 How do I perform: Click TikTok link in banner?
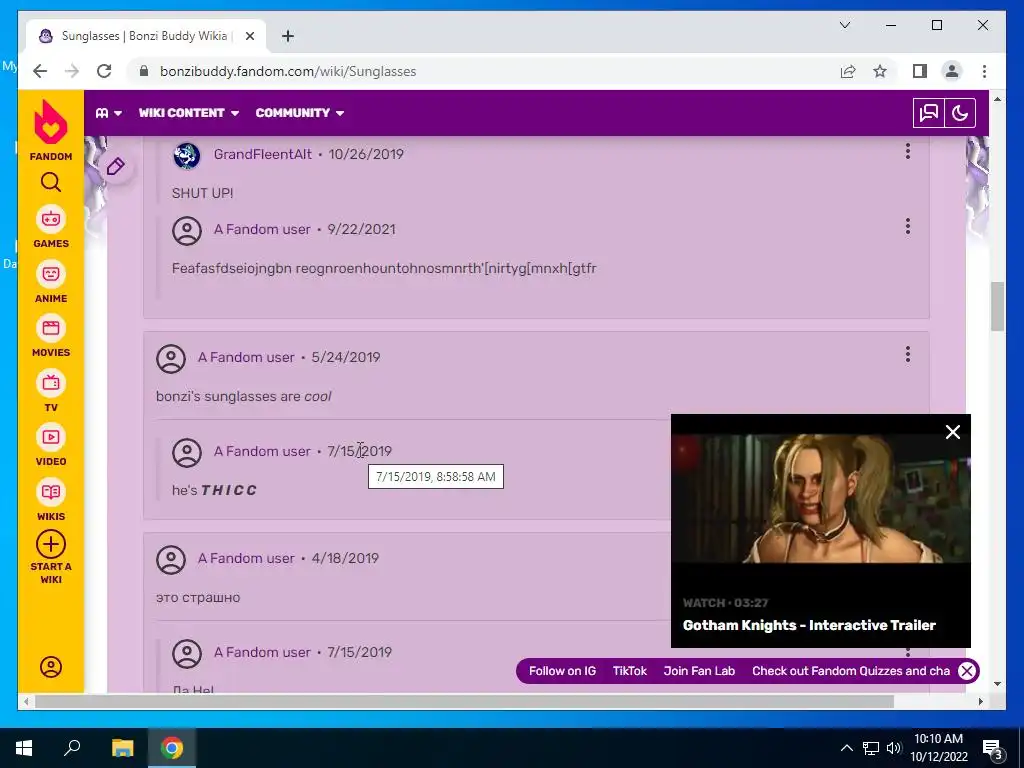(630, 671)
